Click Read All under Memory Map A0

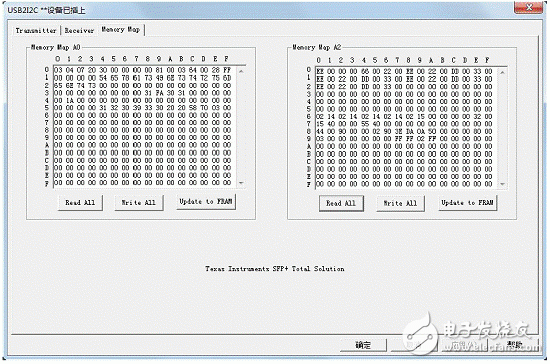(x=80, y=203)
